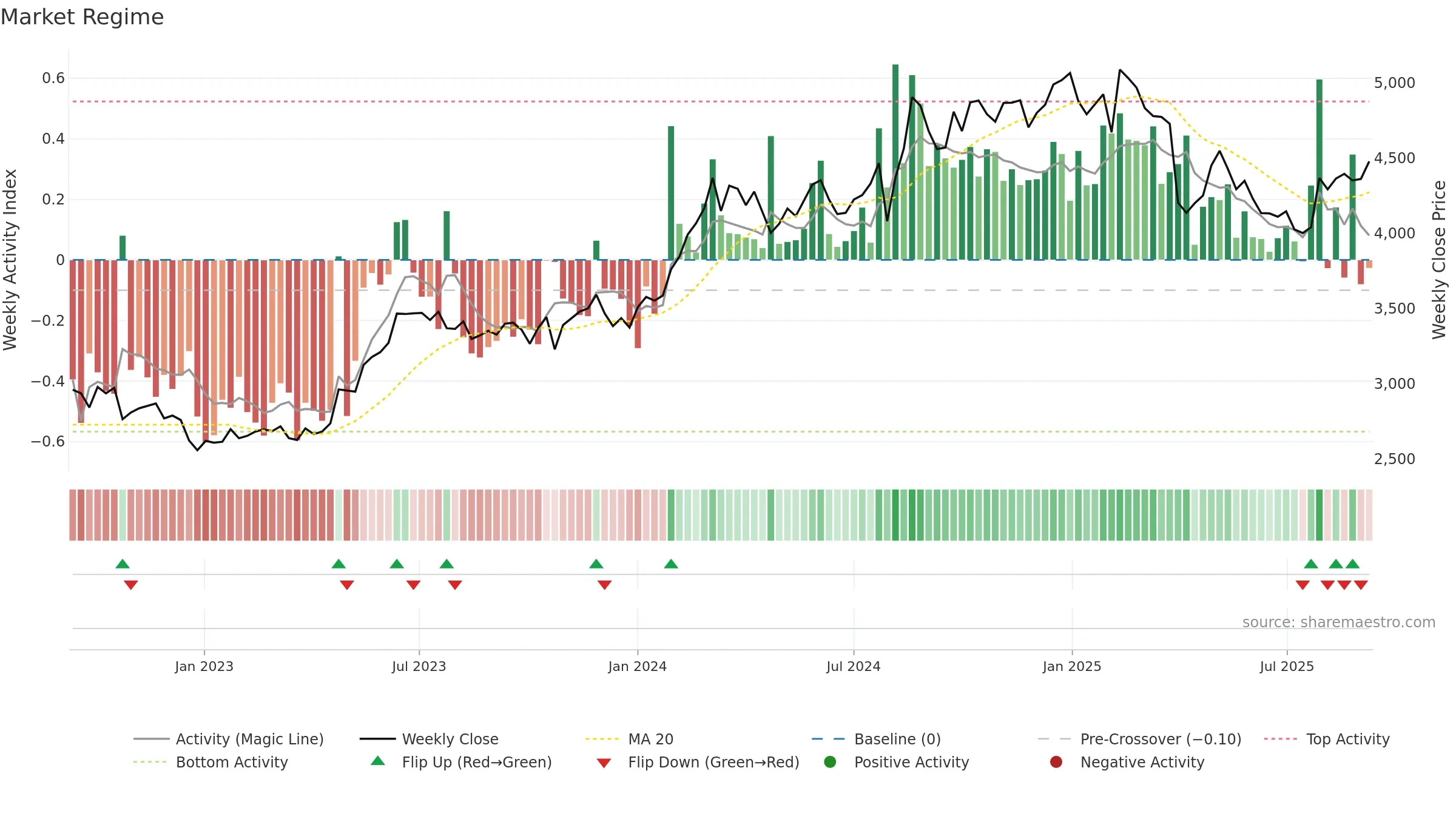Click the 5,000 price axis label

(x=1395, y=83)
